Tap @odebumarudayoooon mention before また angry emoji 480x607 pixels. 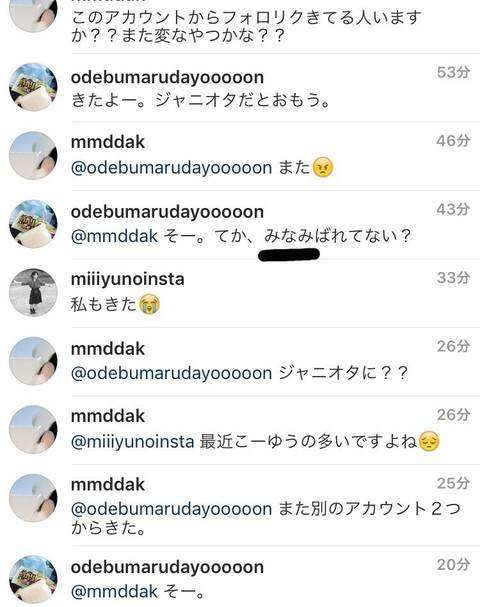(x=171, y=168)
